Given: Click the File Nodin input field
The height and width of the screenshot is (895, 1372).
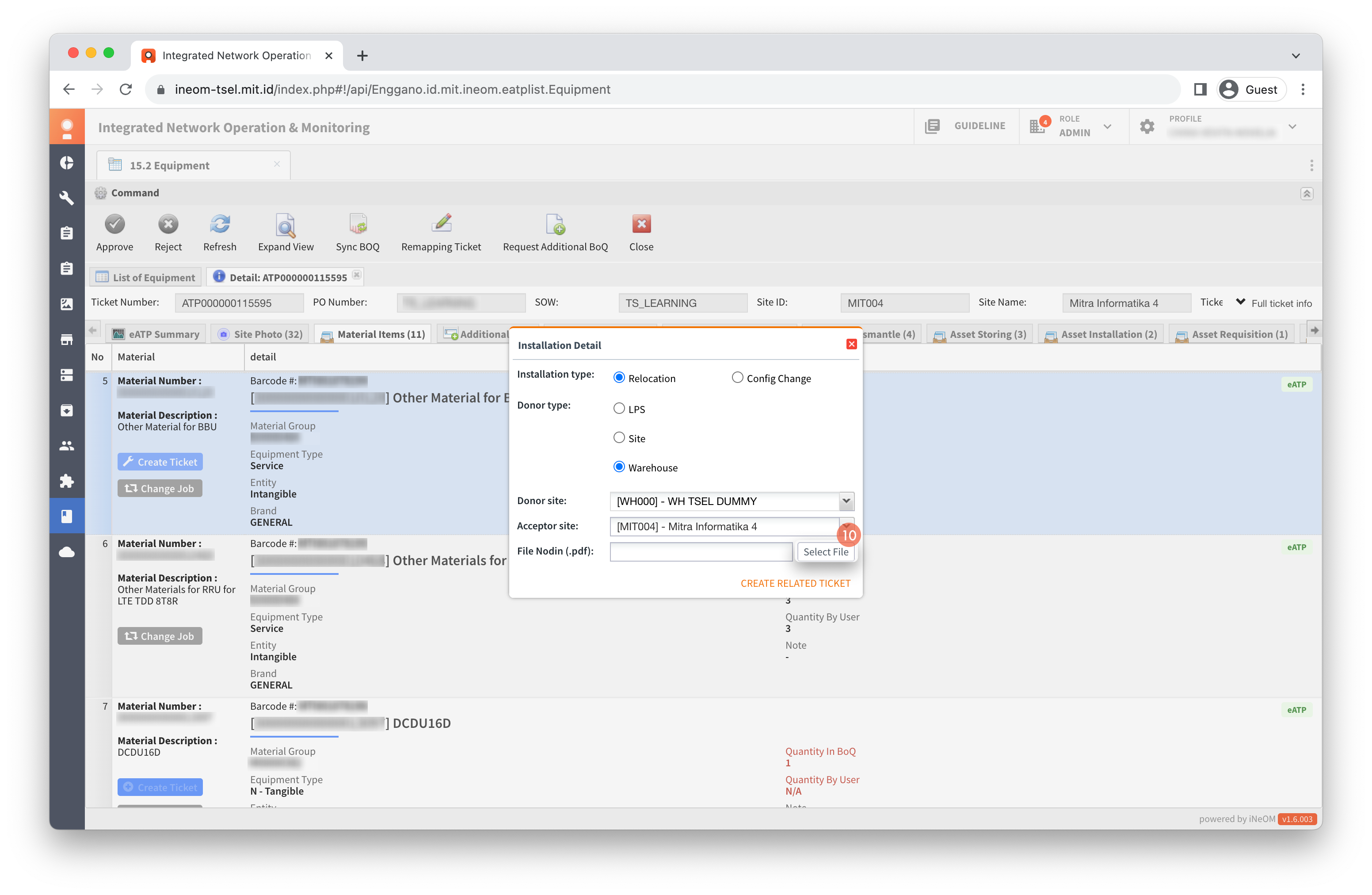Looking at the screenshot, I should (701, 551).
